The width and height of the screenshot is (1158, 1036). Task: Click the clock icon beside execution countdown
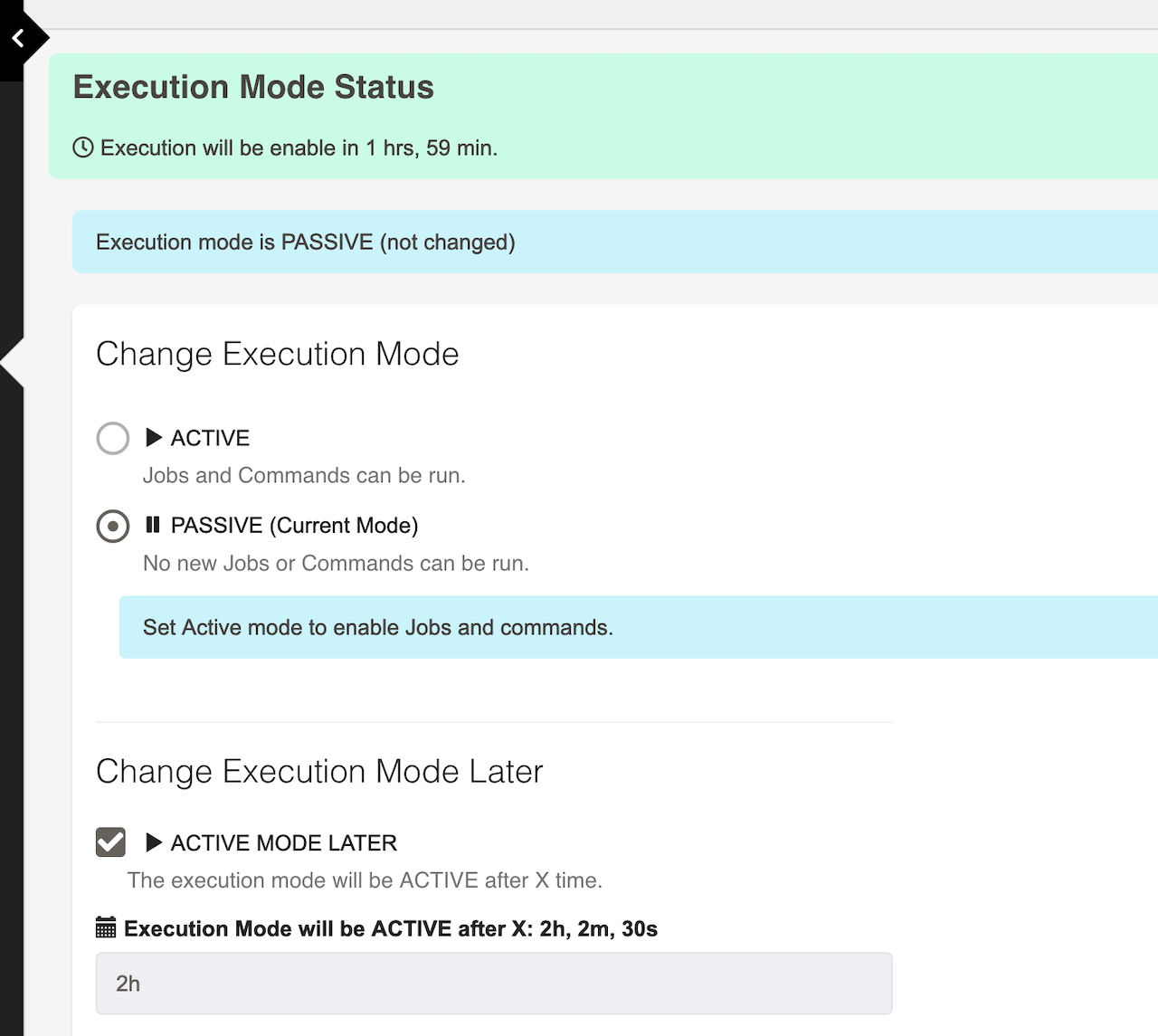82,147
